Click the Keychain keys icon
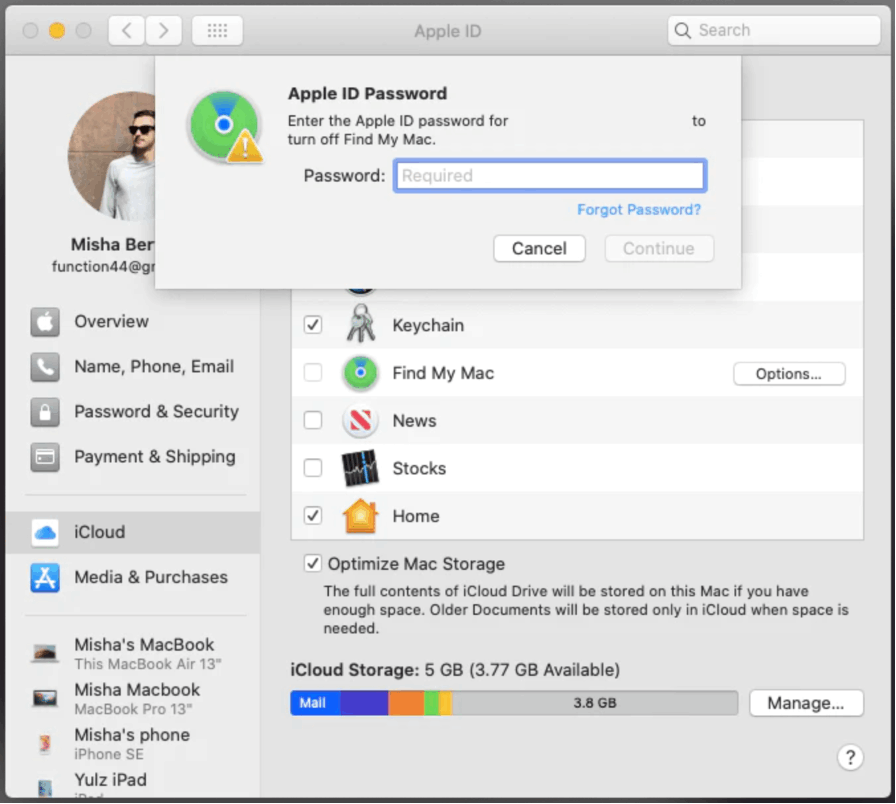896x804 pixels. pyautogui.click(x=361, y=324)
